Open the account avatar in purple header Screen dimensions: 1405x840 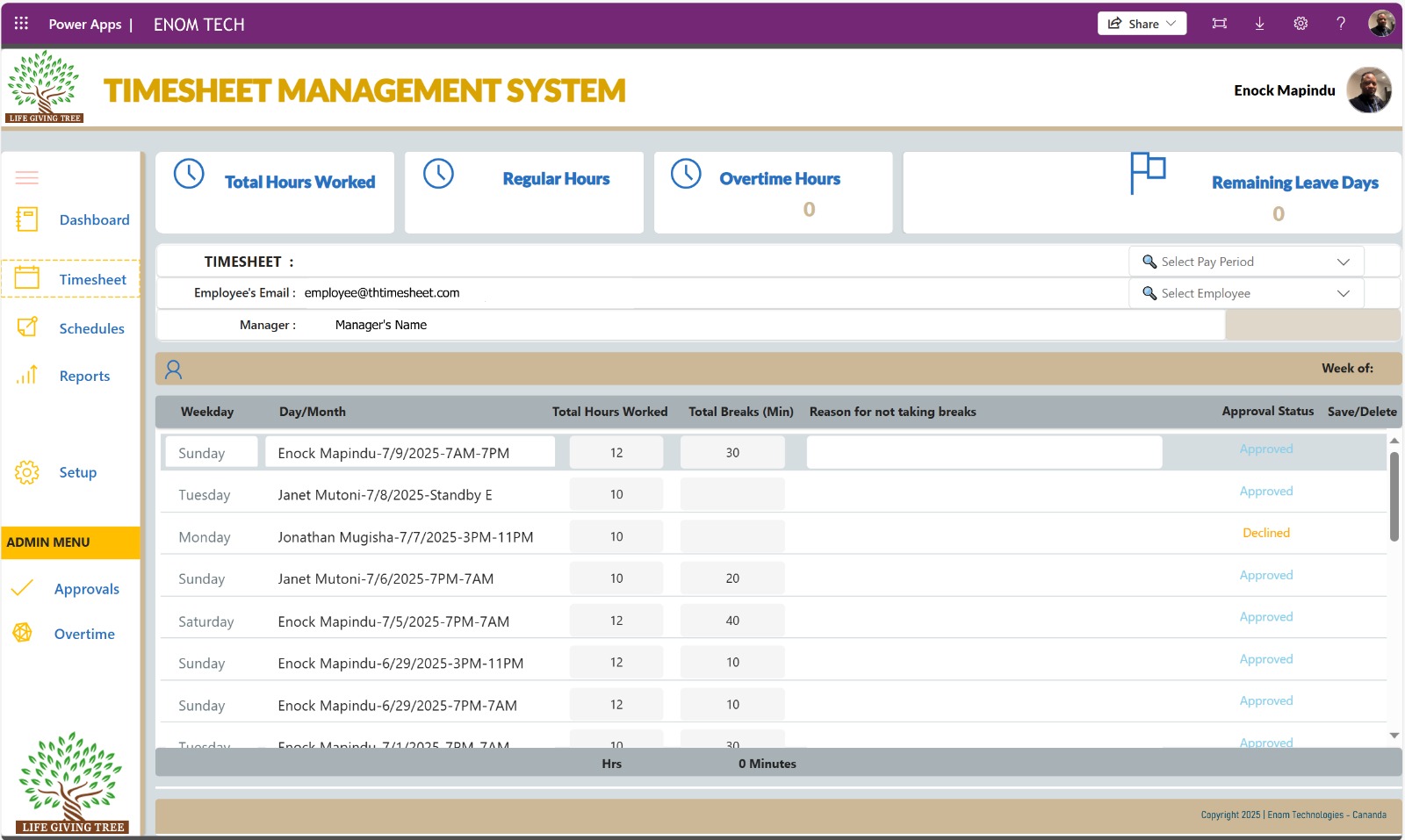(1381, 24)
